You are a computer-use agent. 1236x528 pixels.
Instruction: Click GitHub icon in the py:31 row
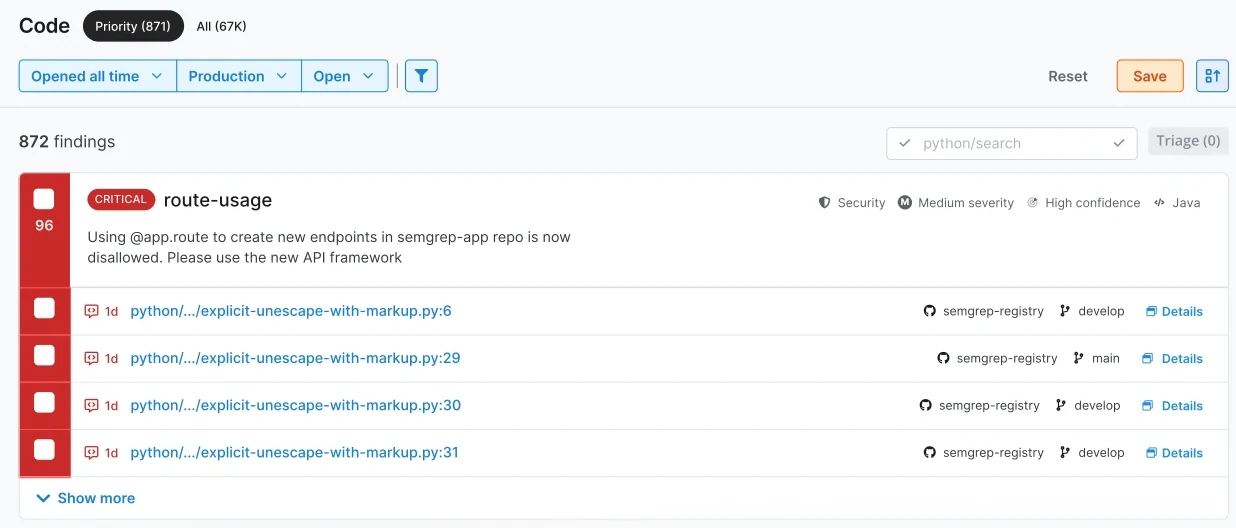pyautogui.click(x=930, y=452)
